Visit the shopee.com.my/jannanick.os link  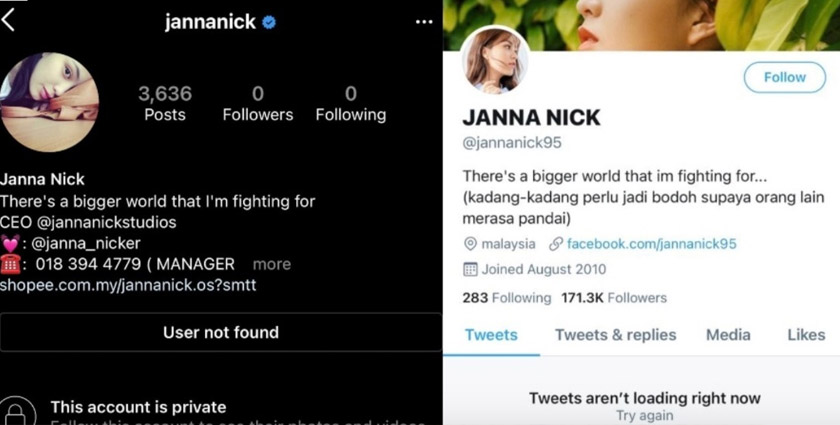[x=128, y=285]
